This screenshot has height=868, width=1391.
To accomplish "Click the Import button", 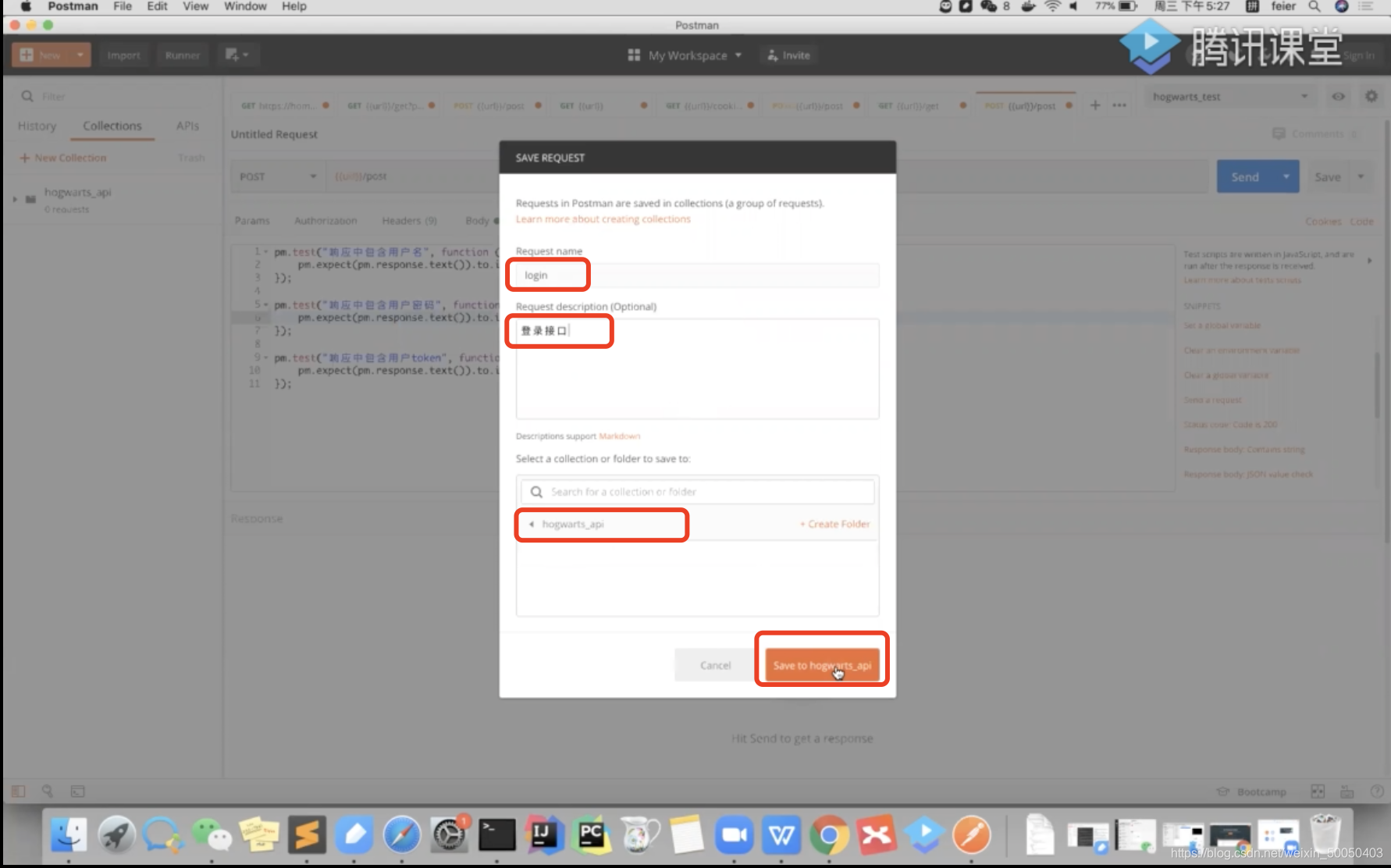I will coord(123,55).
